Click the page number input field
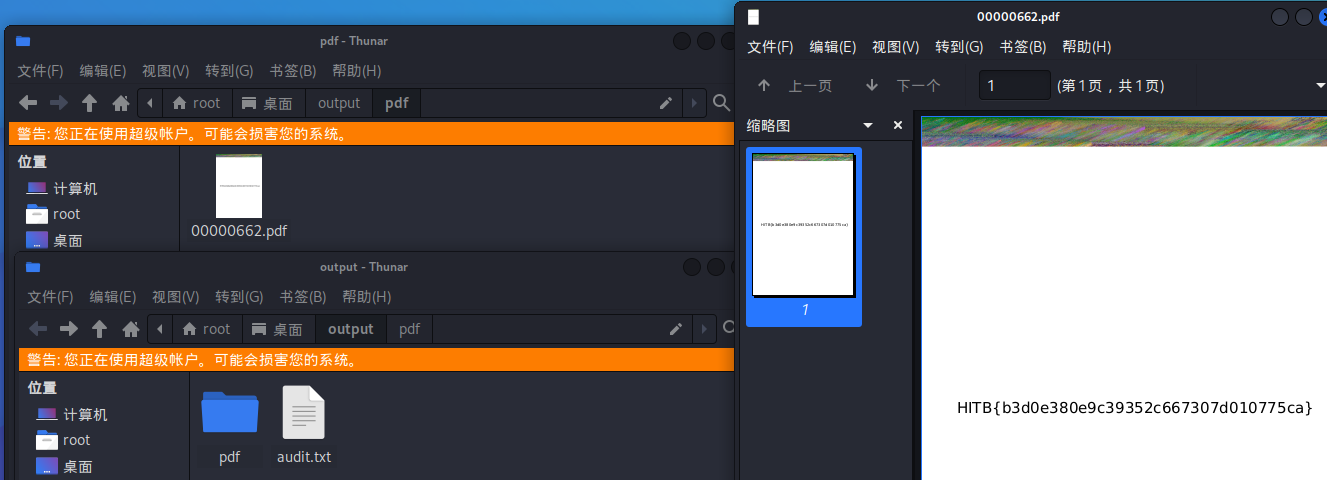 click(x=1014, y=86)
